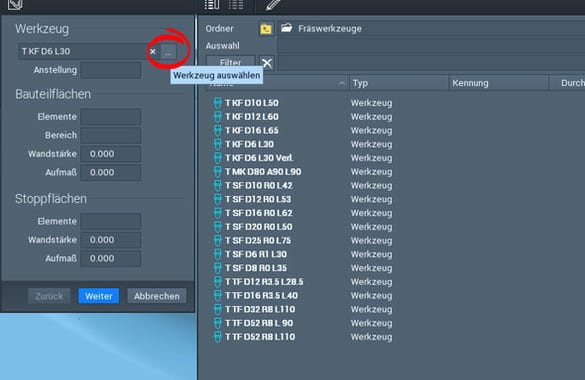Open the Fräswerkzeuge folder icon
Viewport: 585px width, 380px height.
(x=287, y=28)
